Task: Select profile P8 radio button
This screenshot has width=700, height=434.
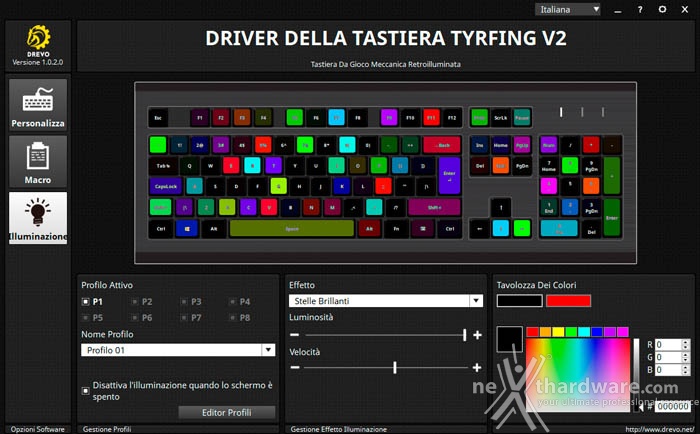Action: tap(232, 318)
